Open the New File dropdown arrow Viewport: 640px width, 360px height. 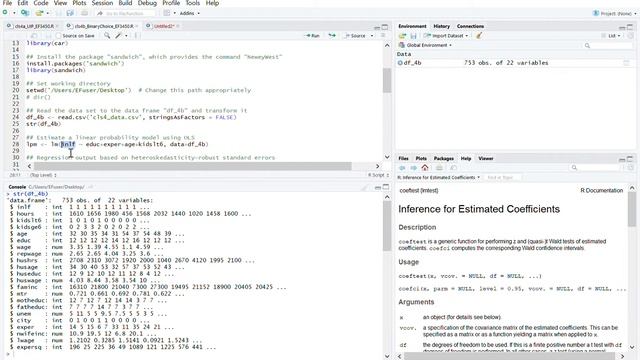tap(14, 13)
